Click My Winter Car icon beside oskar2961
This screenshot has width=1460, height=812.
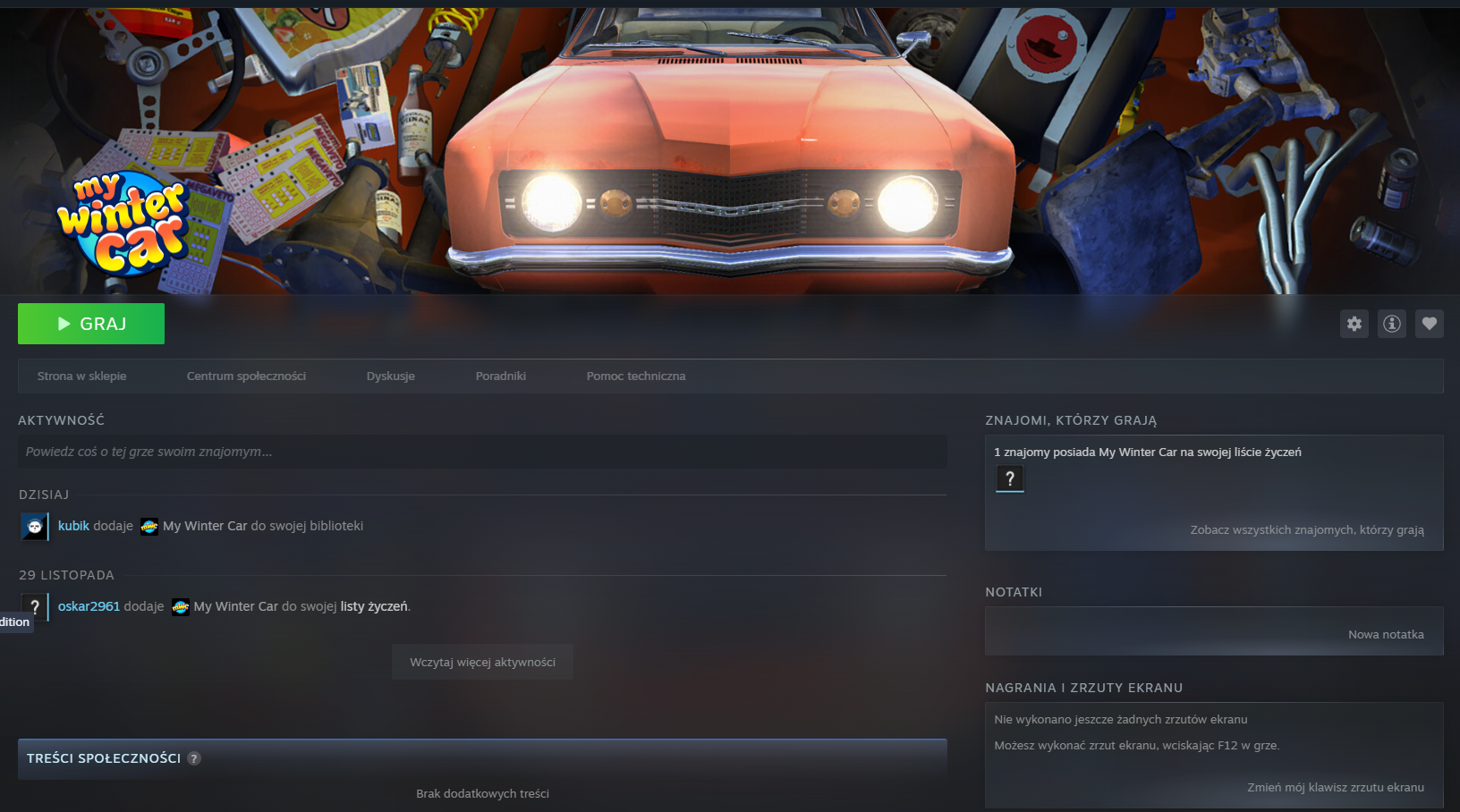[x=181, y=607]
